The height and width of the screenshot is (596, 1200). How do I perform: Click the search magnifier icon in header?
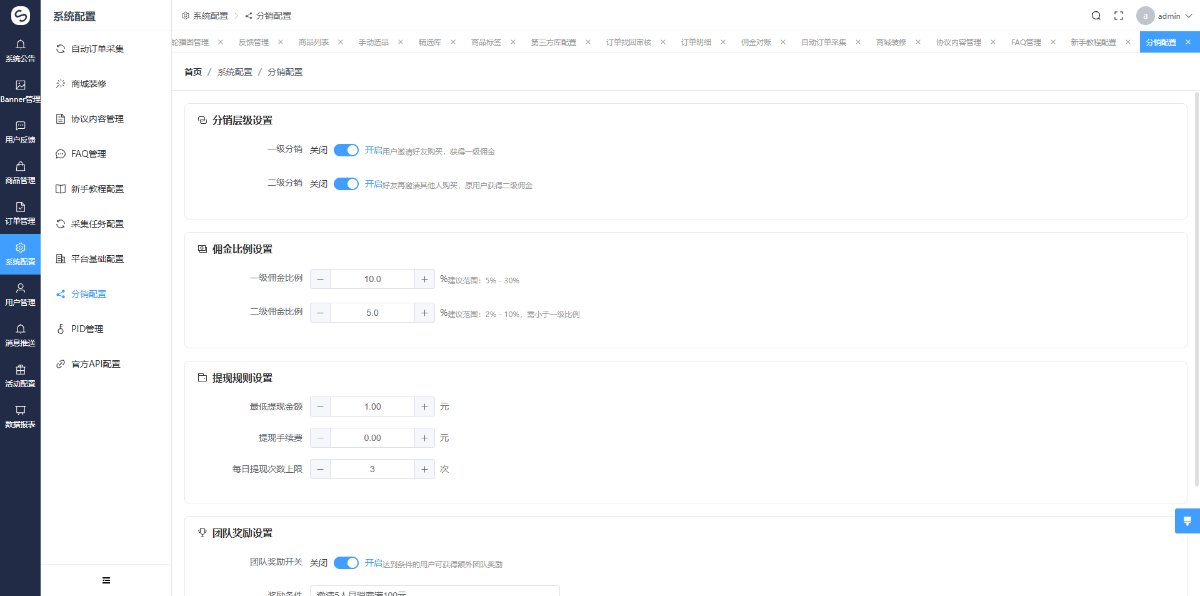click(1096, 15)
